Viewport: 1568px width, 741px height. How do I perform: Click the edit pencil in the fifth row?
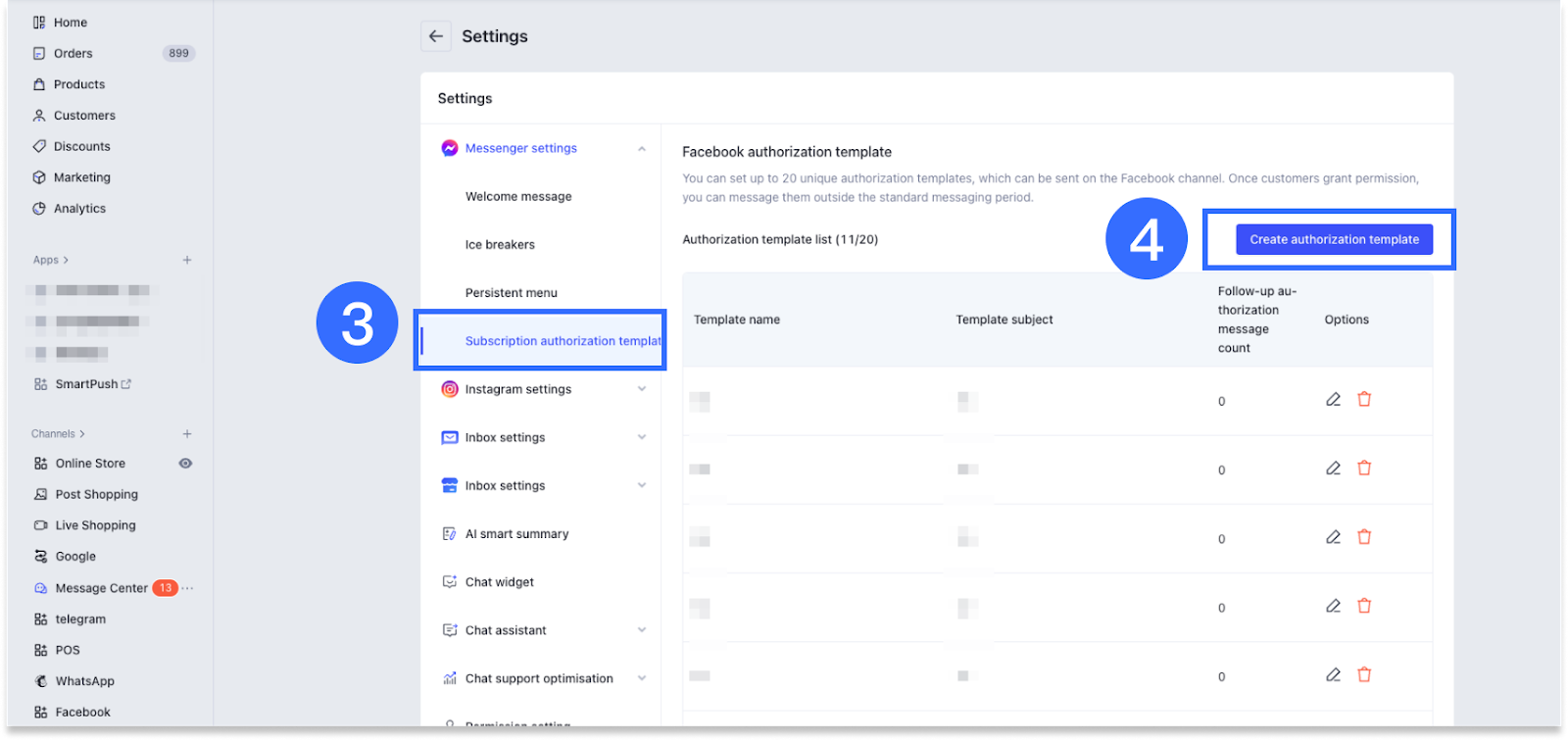(1333, 675)
